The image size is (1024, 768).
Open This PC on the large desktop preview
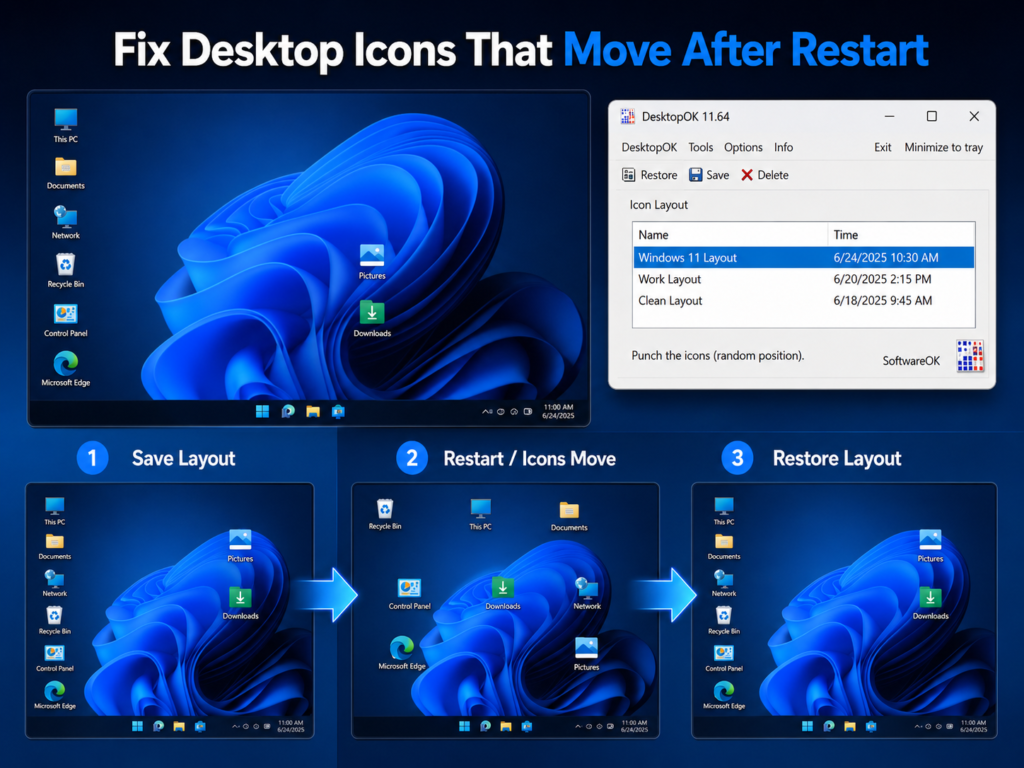(x=66, y=125)
